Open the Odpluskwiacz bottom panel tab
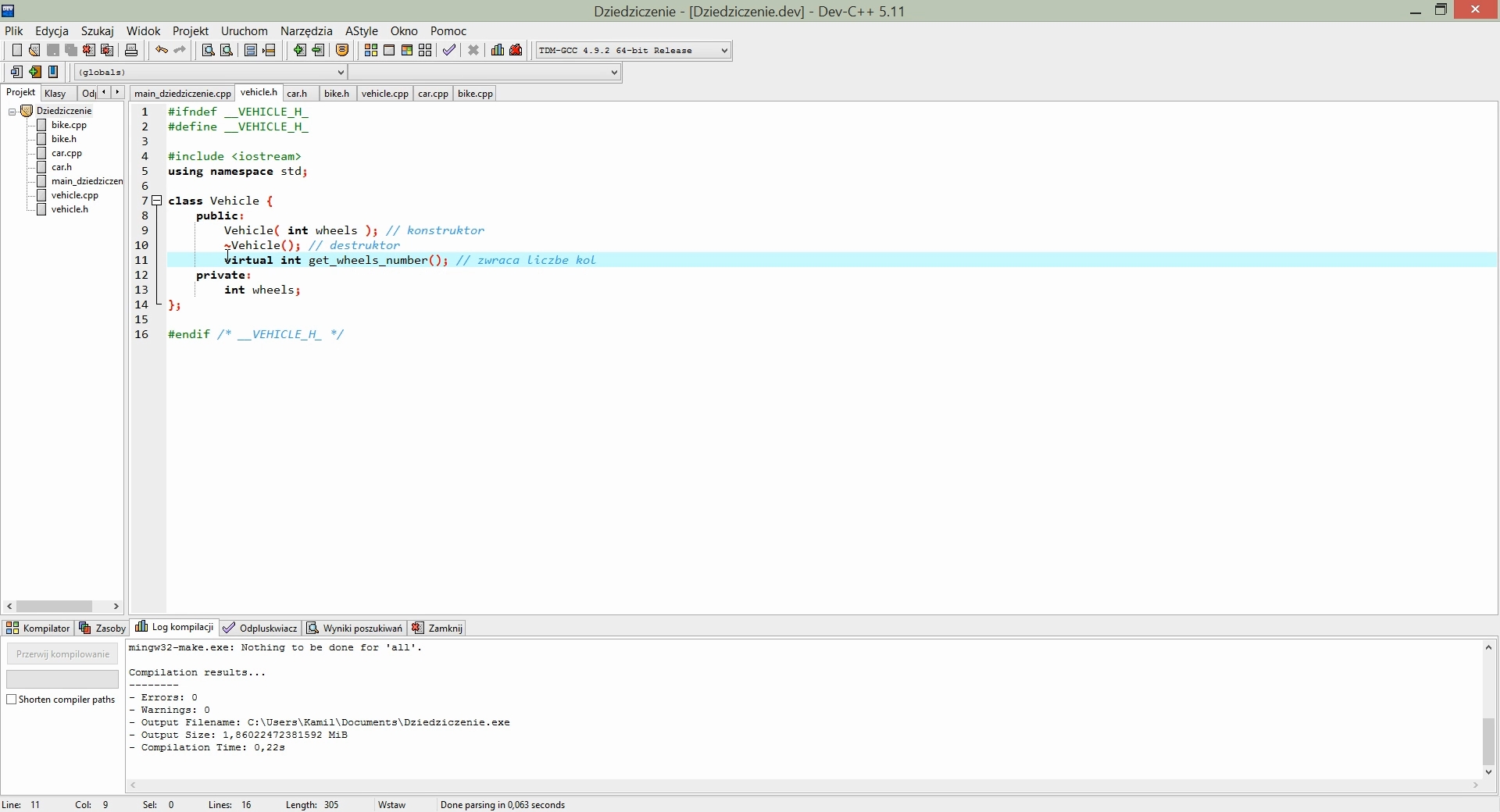1500x812 pixels. point(260,629)
